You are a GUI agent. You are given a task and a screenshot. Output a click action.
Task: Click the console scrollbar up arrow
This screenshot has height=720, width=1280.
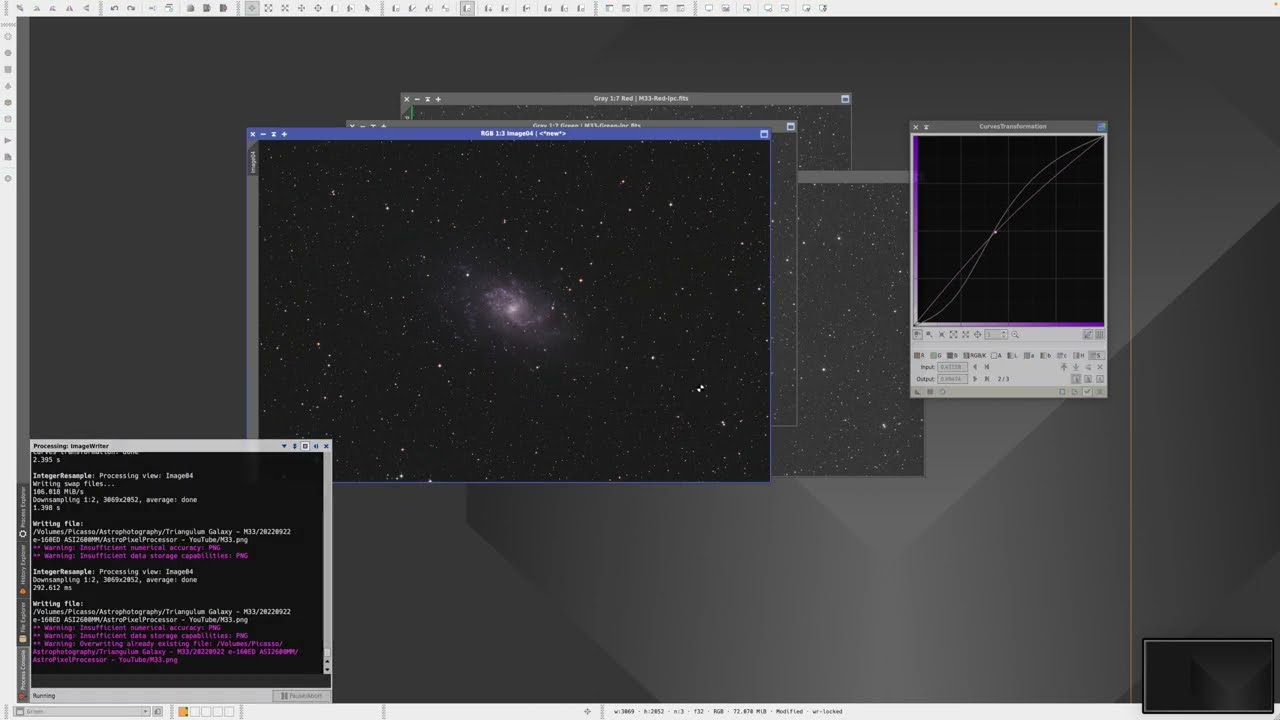click(x=327, y=661)
